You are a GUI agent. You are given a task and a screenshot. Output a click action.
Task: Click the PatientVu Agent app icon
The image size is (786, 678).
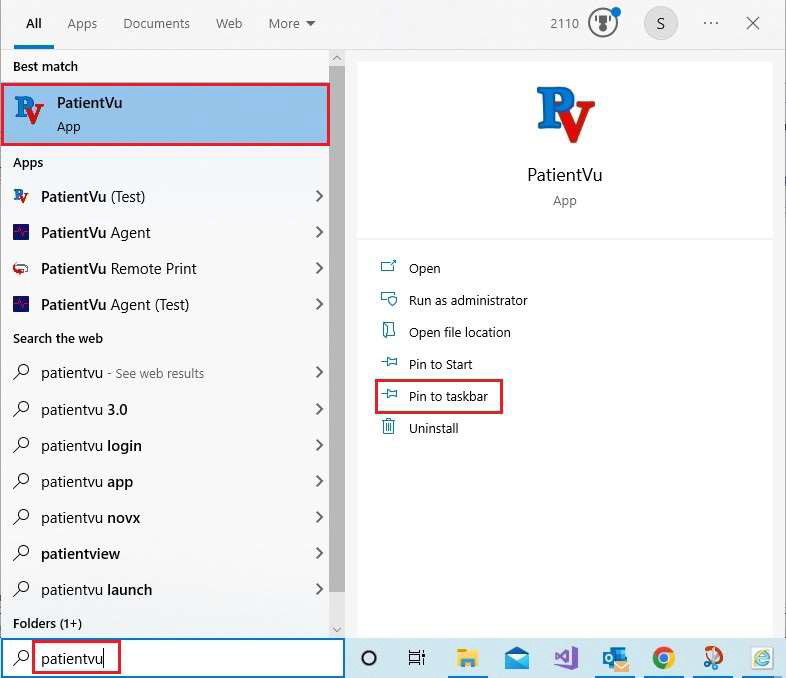21,233
